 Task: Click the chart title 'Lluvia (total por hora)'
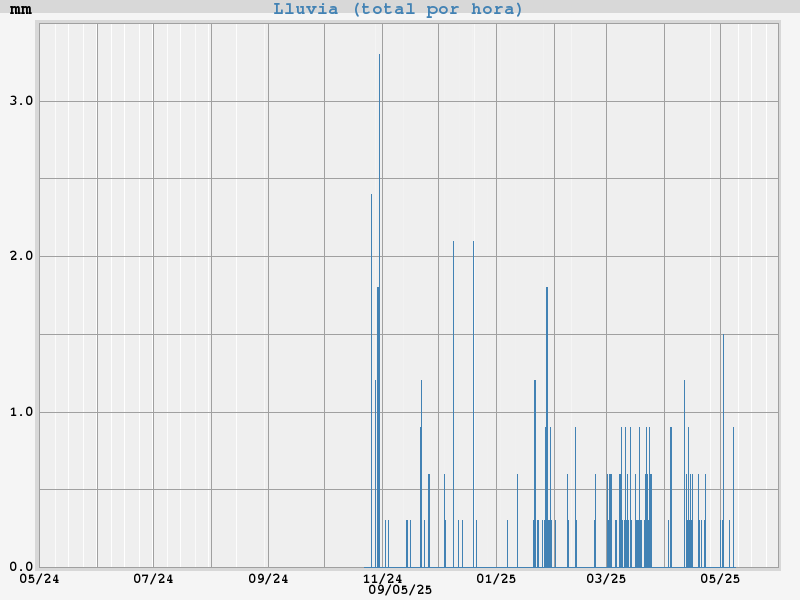pyautogui.click(x=397, y=9)
